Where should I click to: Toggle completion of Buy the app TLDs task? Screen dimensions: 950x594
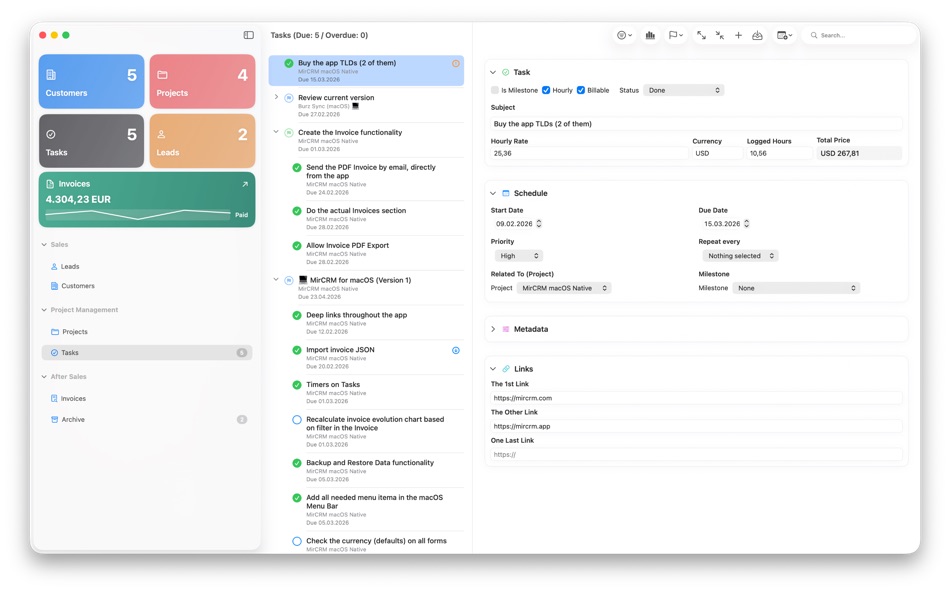(289, 63)
